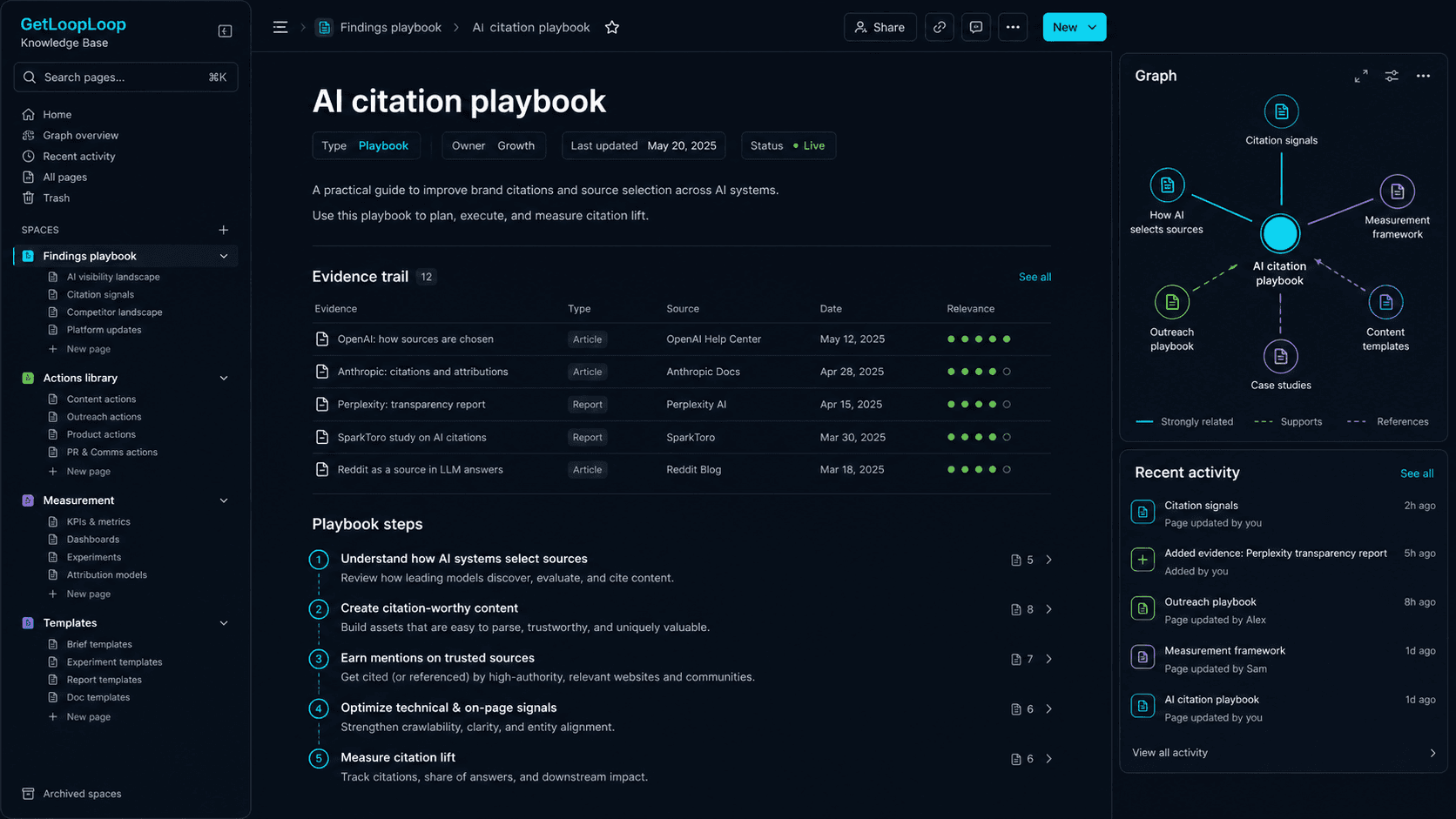Open PR & Comms actions page
Image resolution: width=1456 pixels, height=819 pixels.
click(111, 453)
